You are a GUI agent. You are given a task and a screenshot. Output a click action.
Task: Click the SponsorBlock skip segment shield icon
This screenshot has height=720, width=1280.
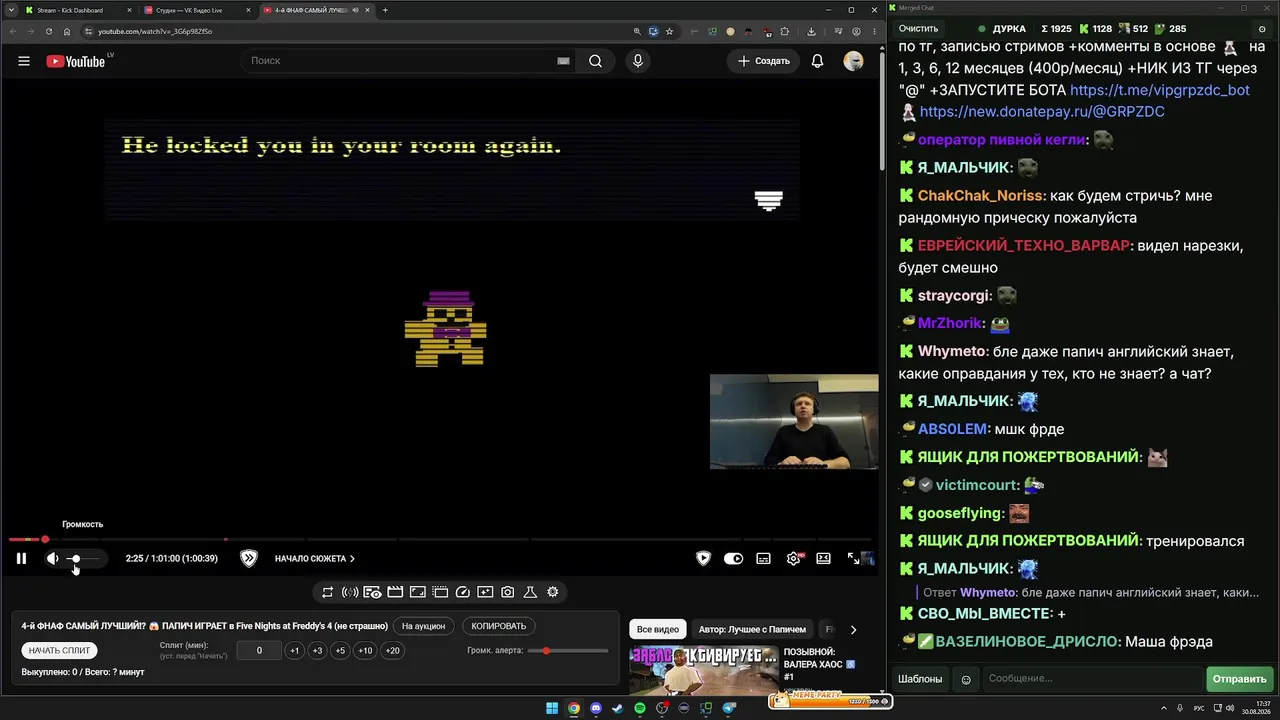coord(249,558)
